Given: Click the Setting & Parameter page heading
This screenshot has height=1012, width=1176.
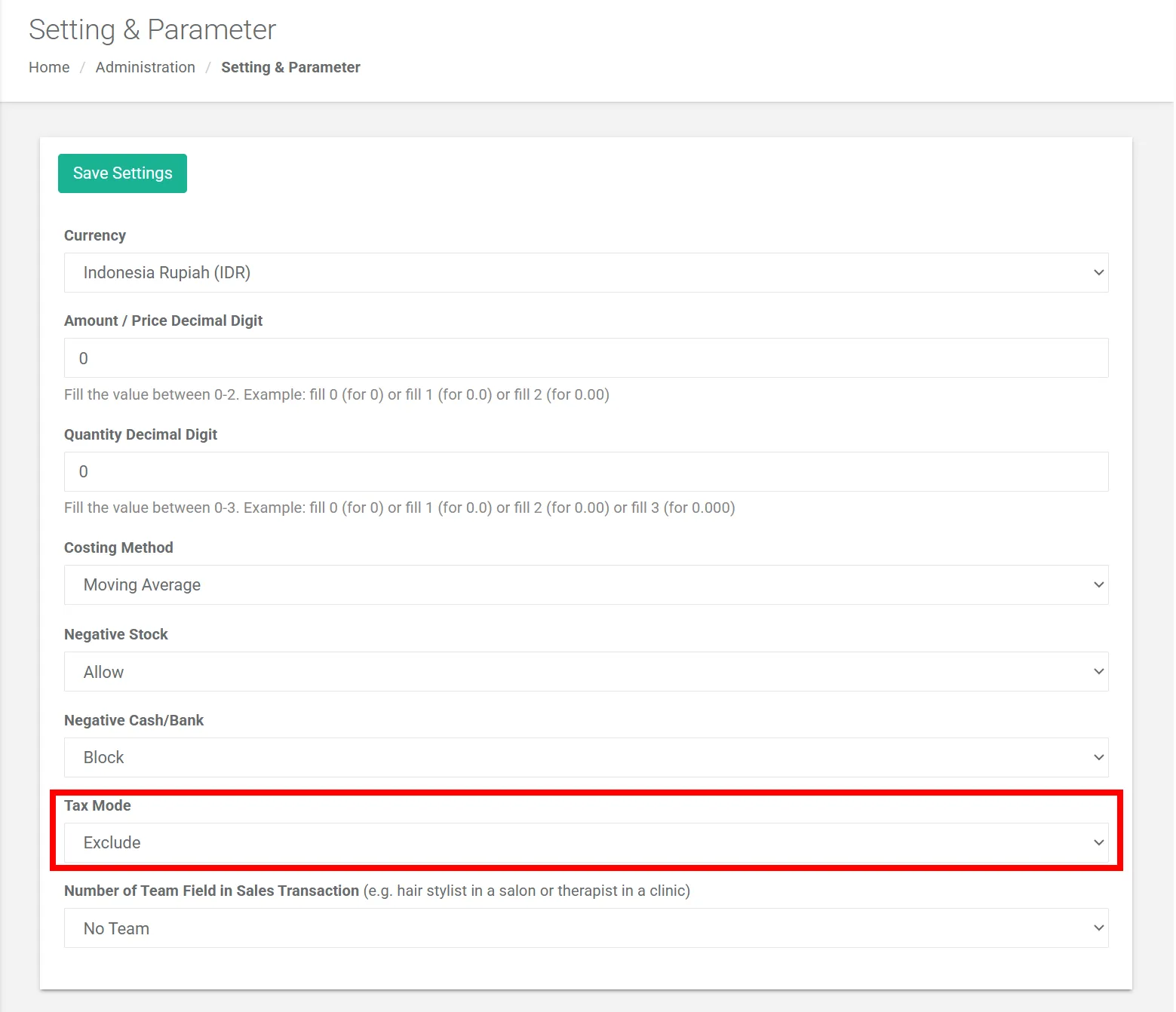Looking at the screenshot, I should pos(152,29).
